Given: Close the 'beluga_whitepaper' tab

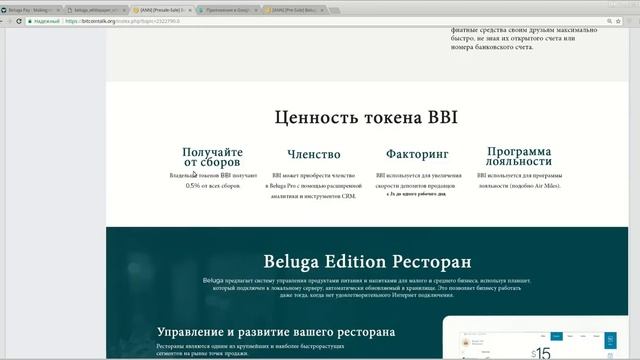Looking at the screenshot, I should pos(124,10).
